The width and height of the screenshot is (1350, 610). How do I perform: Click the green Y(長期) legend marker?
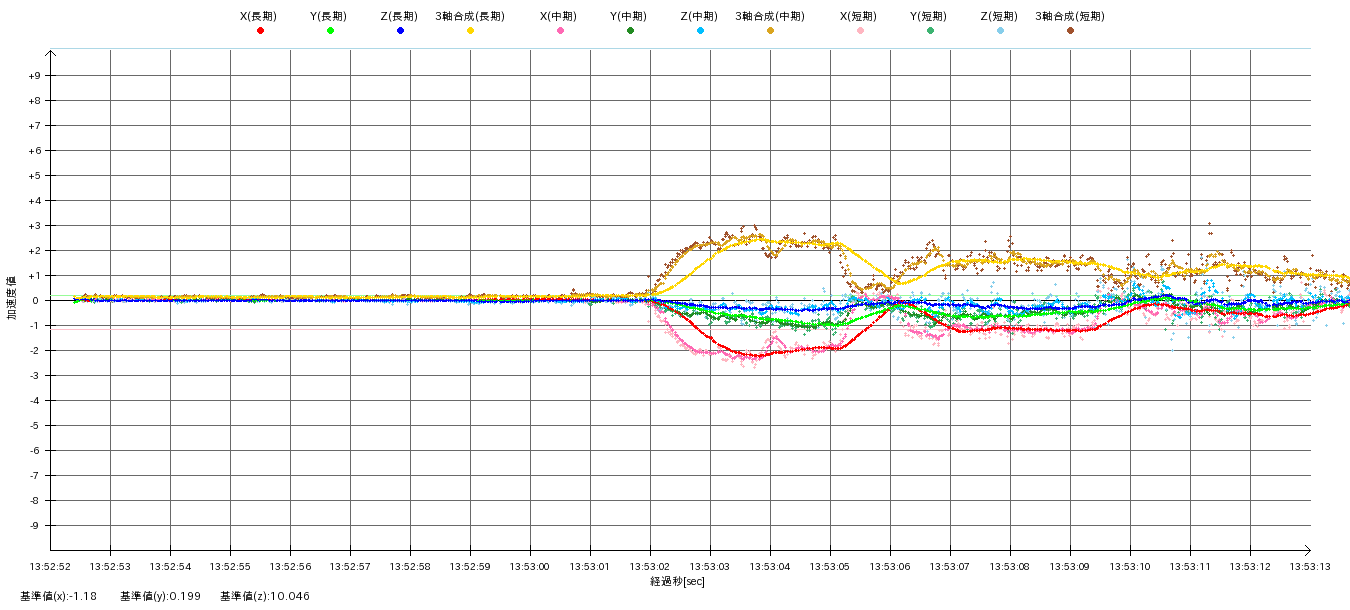(x=330, y=31)
